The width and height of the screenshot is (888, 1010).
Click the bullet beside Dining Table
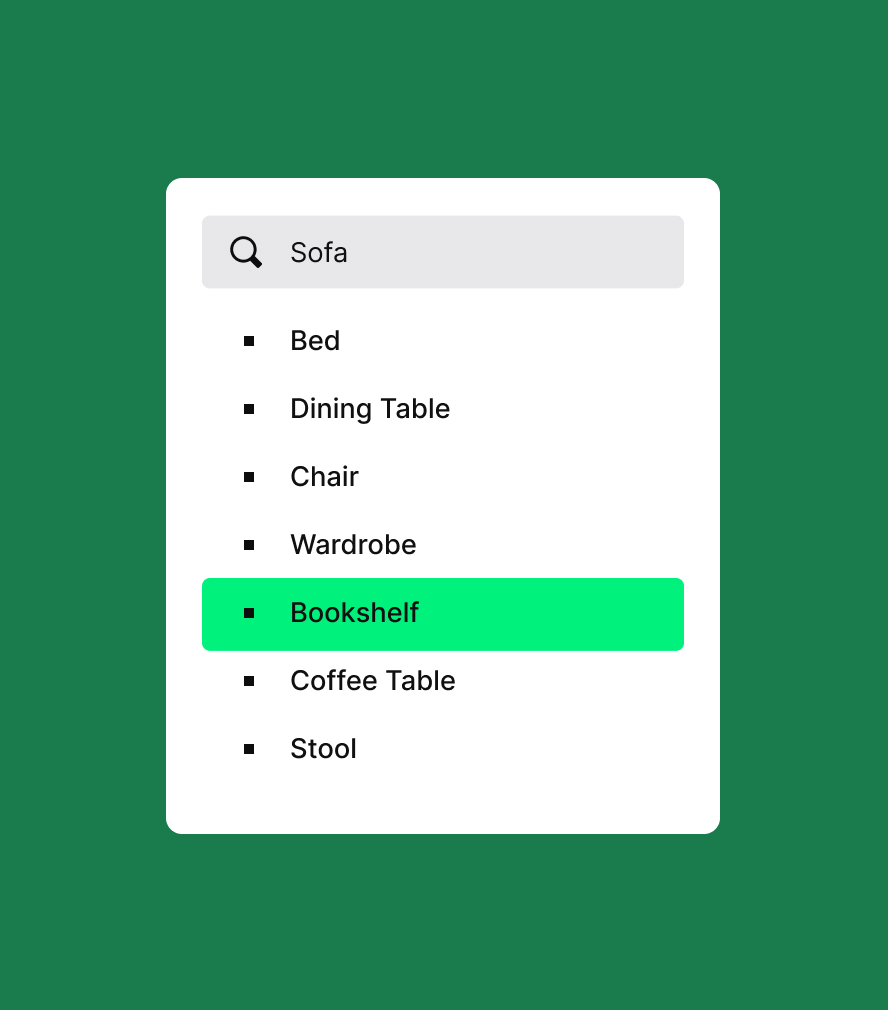click(x=249, y=409)
